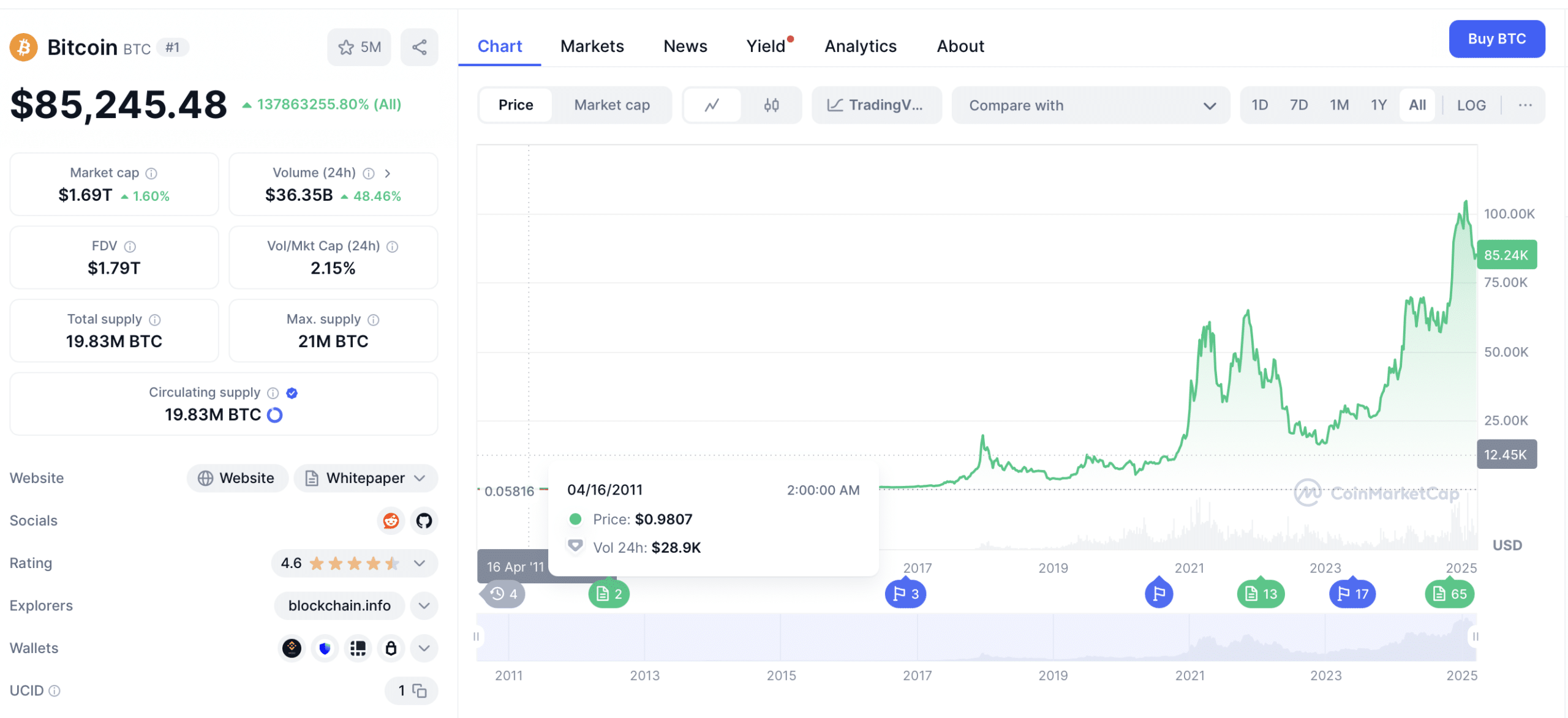Screen dimensions: 1568x718
Task: Click the Bitcoin logo icon
Action: pos(24,47)
